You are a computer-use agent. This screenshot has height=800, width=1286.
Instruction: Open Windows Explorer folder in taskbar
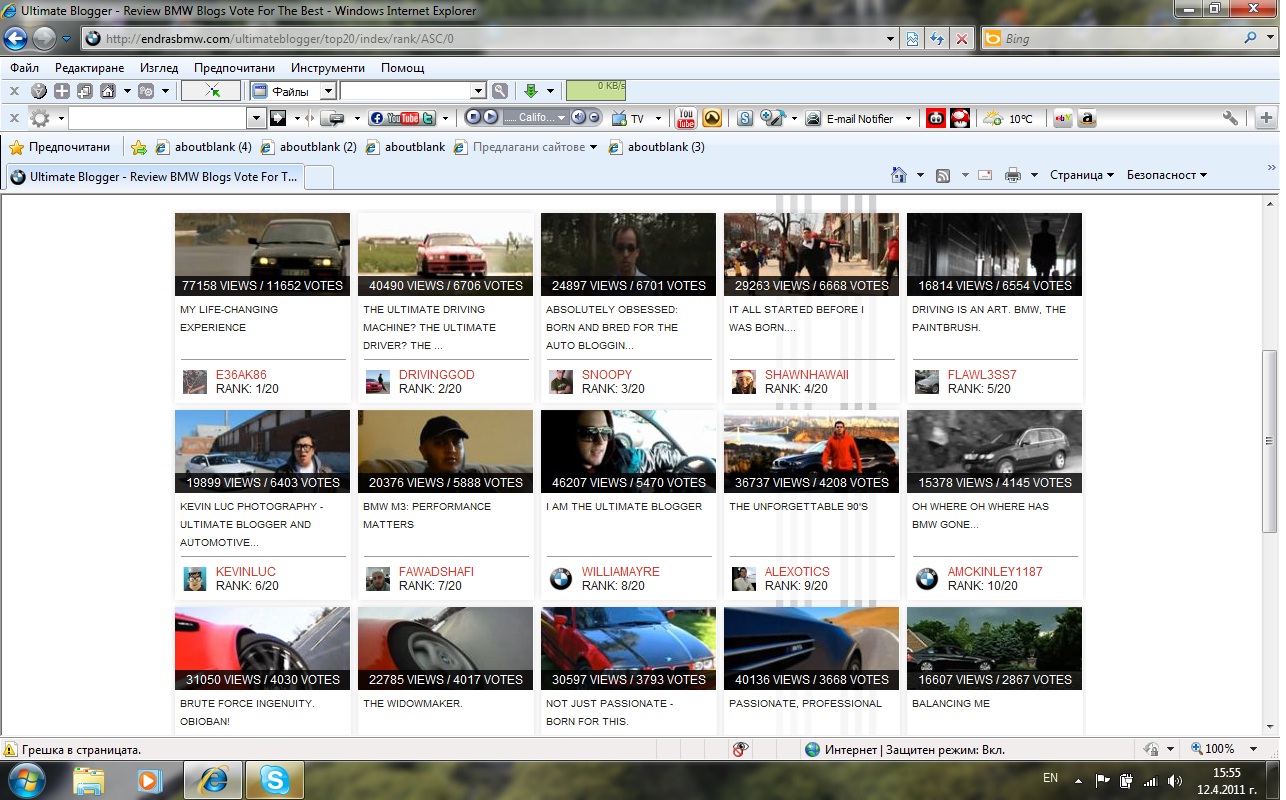[x=88, y=779]
